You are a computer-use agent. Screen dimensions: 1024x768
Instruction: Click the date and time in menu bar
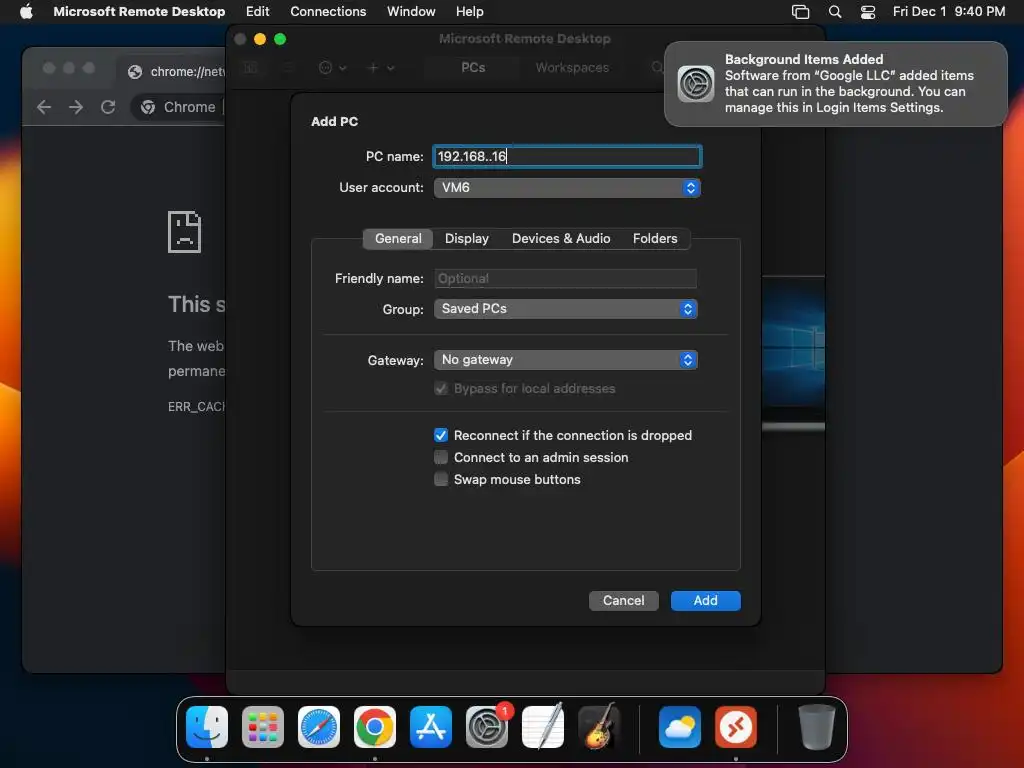pyautogui.click(x=949, y=11)
